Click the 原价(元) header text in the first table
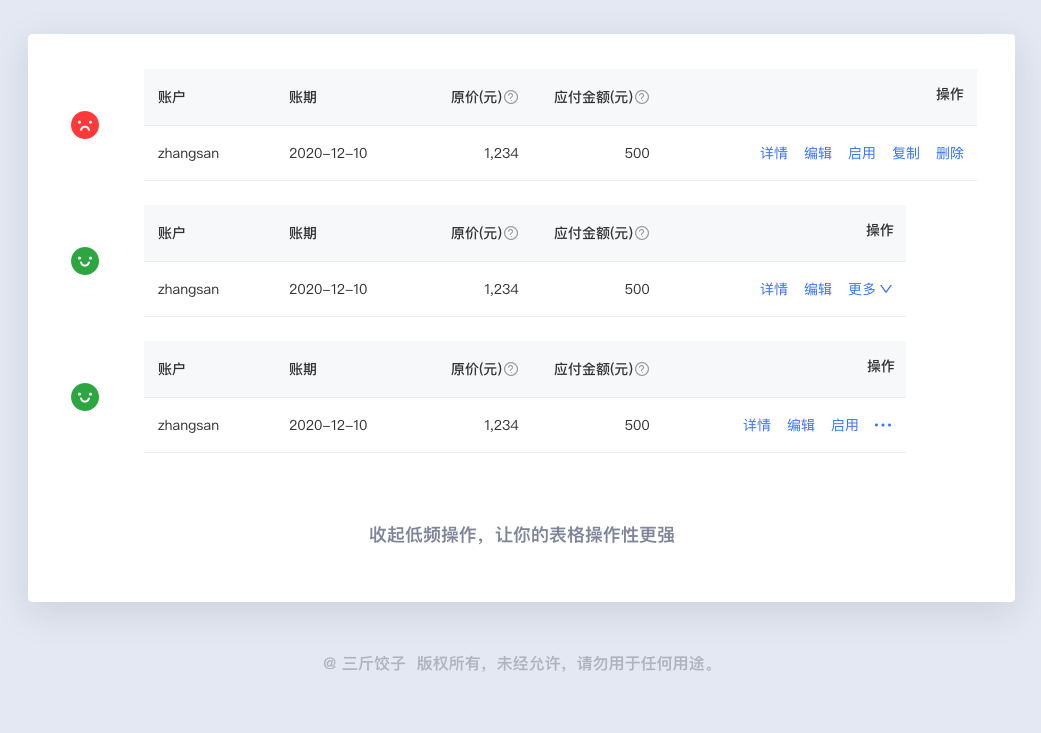Viewport: 1041px width, 733px height. (x=476, y=98)
